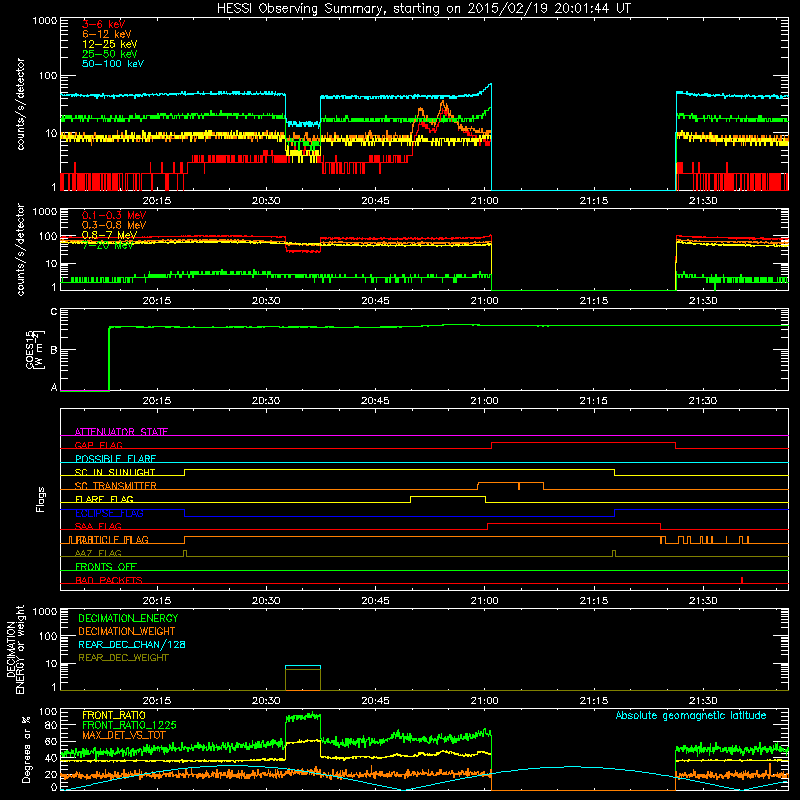Select the FRONTS_OFF flag label
Screen dimensions: 800x800
click(106, 566)
